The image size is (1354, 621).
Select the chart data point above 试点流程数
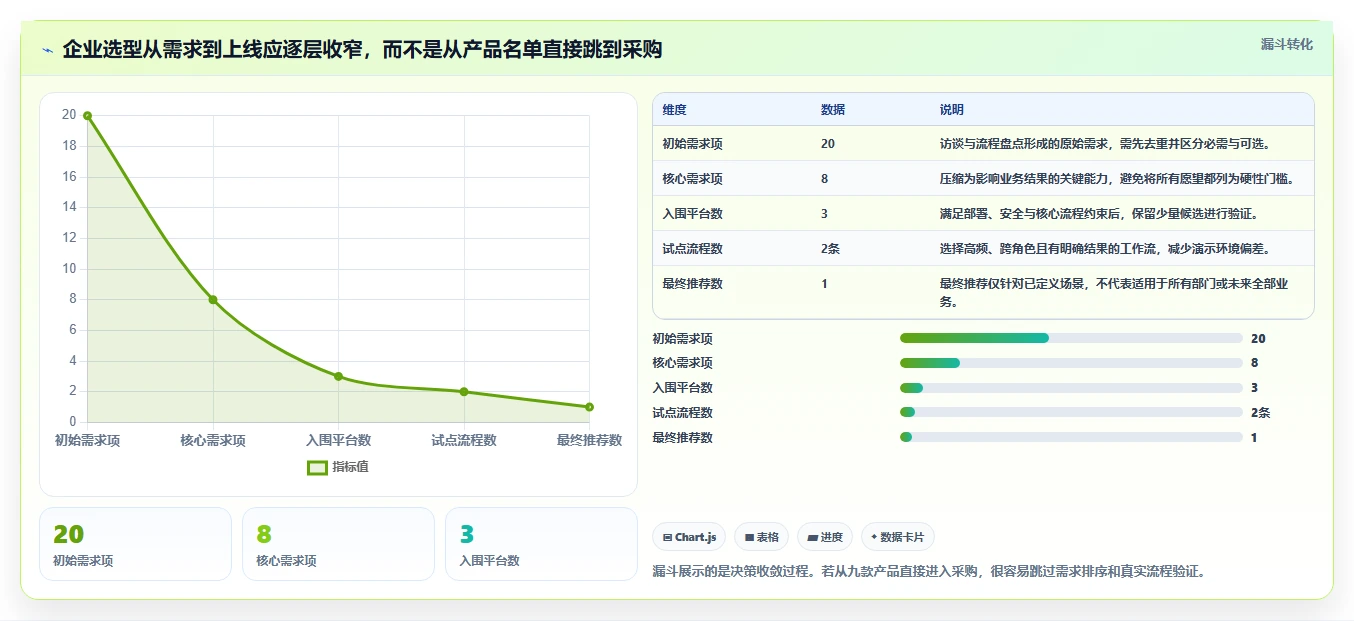click(x=464, y=392)
